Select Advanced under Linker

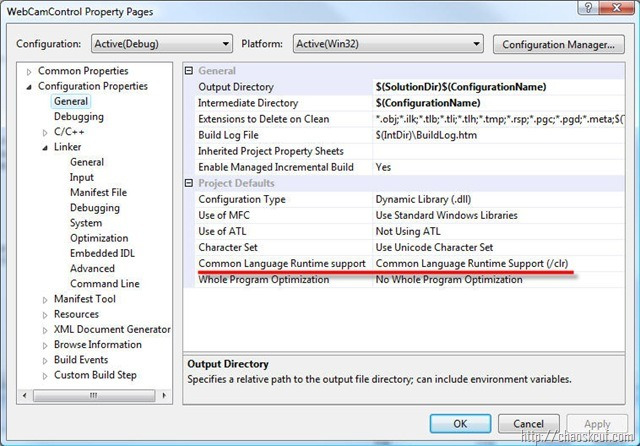point(92,268)
